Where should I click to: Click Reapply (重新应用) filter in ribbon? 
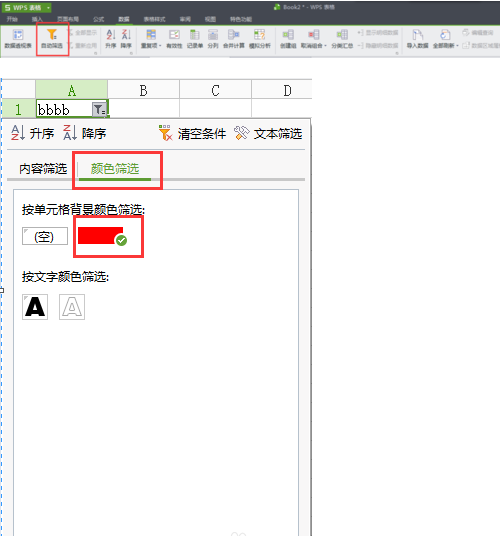pos(82,45)
